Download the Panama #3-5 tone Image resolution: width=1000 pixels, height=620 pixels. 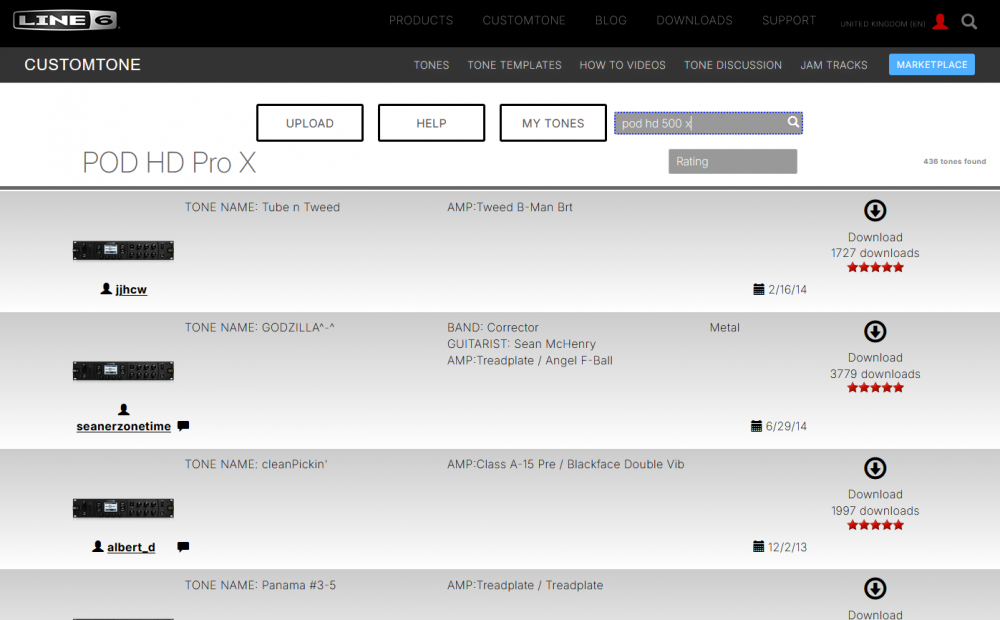point(875,588)
